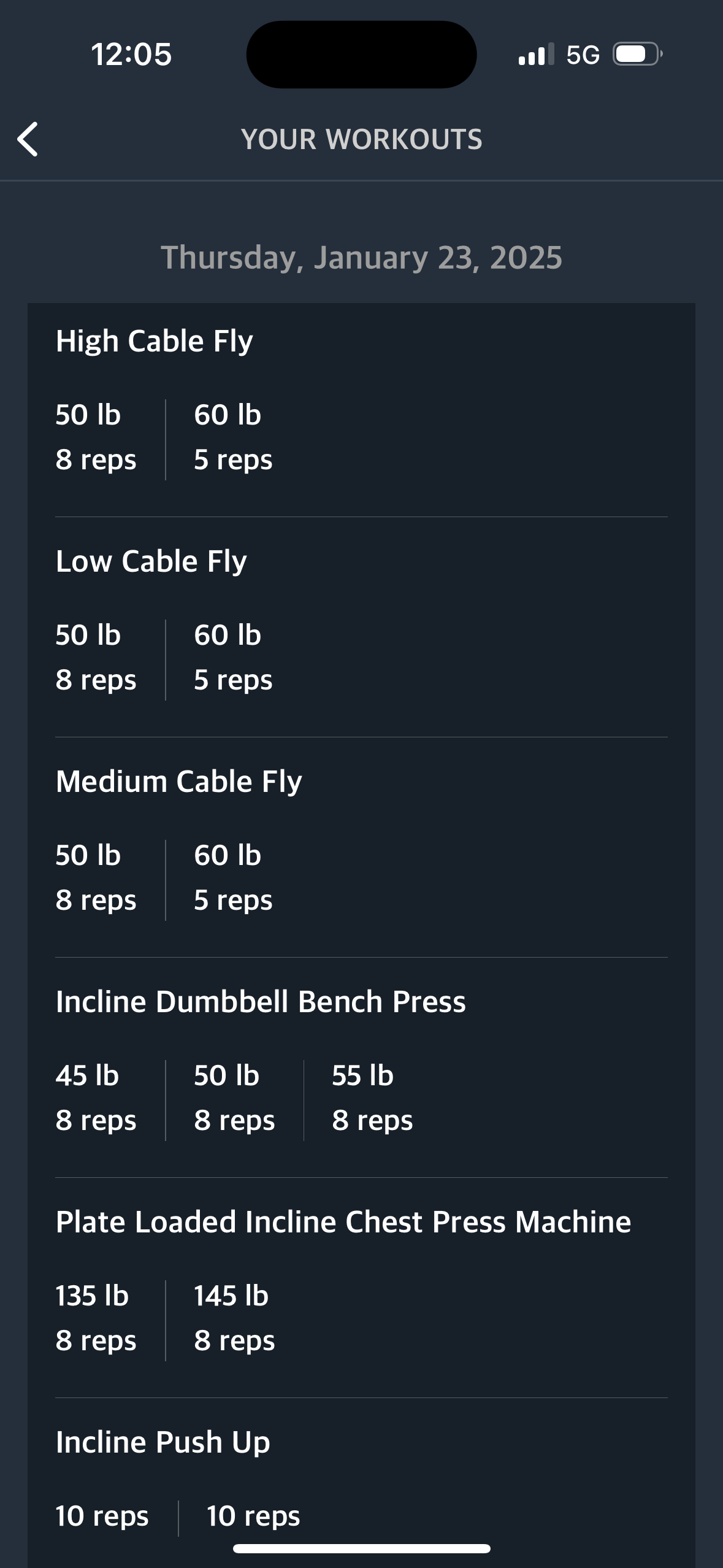This screenshot has width=723, height=1568.
Task: Tap High Cable Fly 60 lb set
Action: coord(232,437)
